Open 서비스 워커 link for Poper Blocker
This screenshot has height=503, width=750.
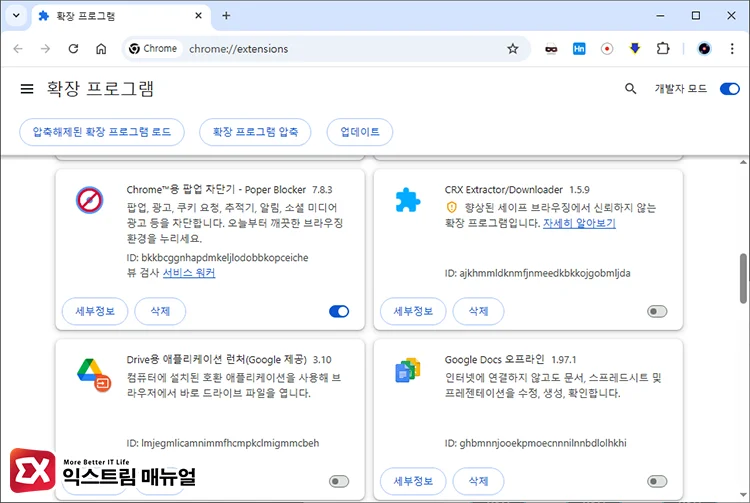point(189,273)
